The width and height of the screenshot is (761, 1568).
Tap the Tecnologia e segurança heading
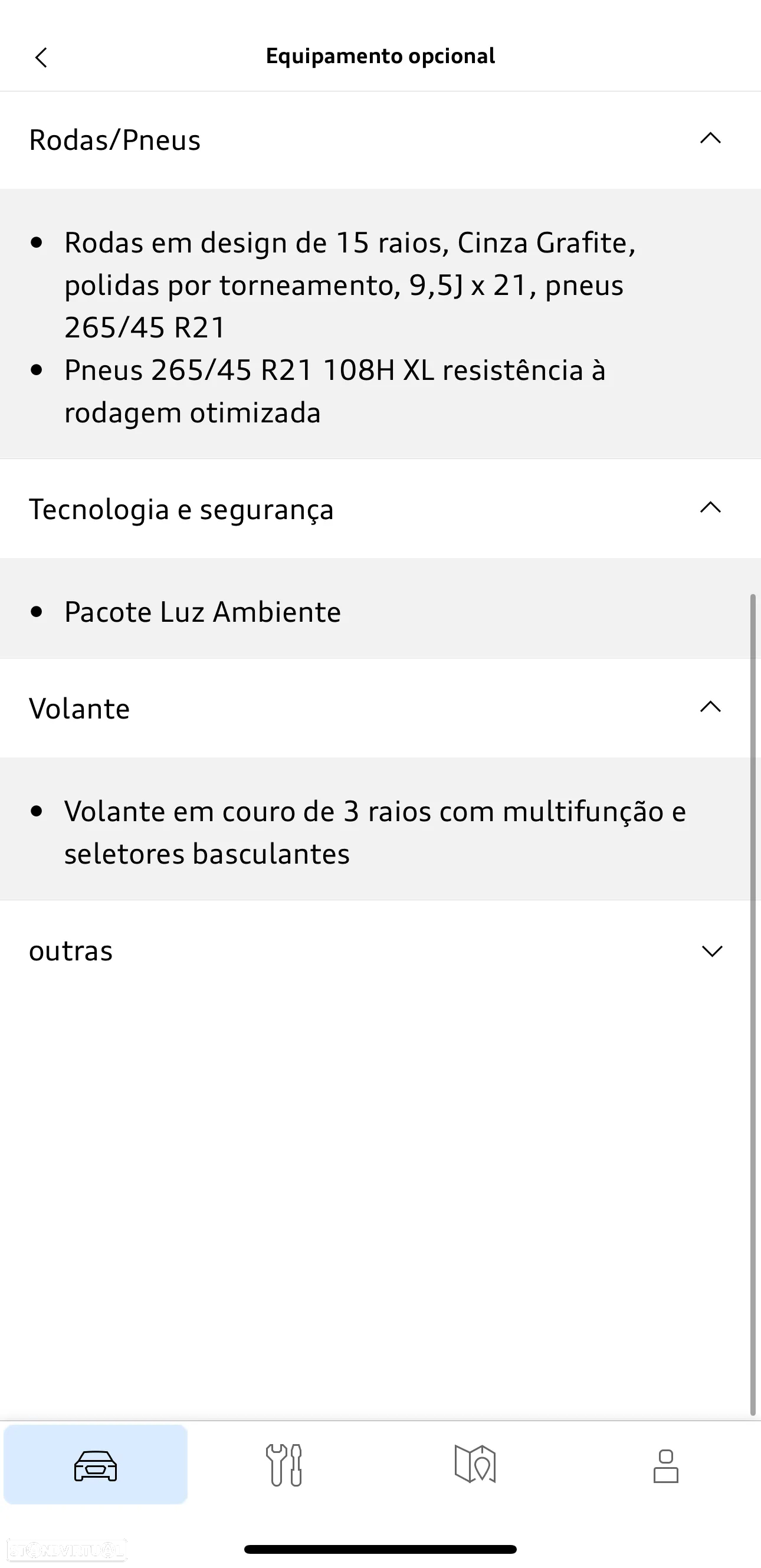(182, 510)
